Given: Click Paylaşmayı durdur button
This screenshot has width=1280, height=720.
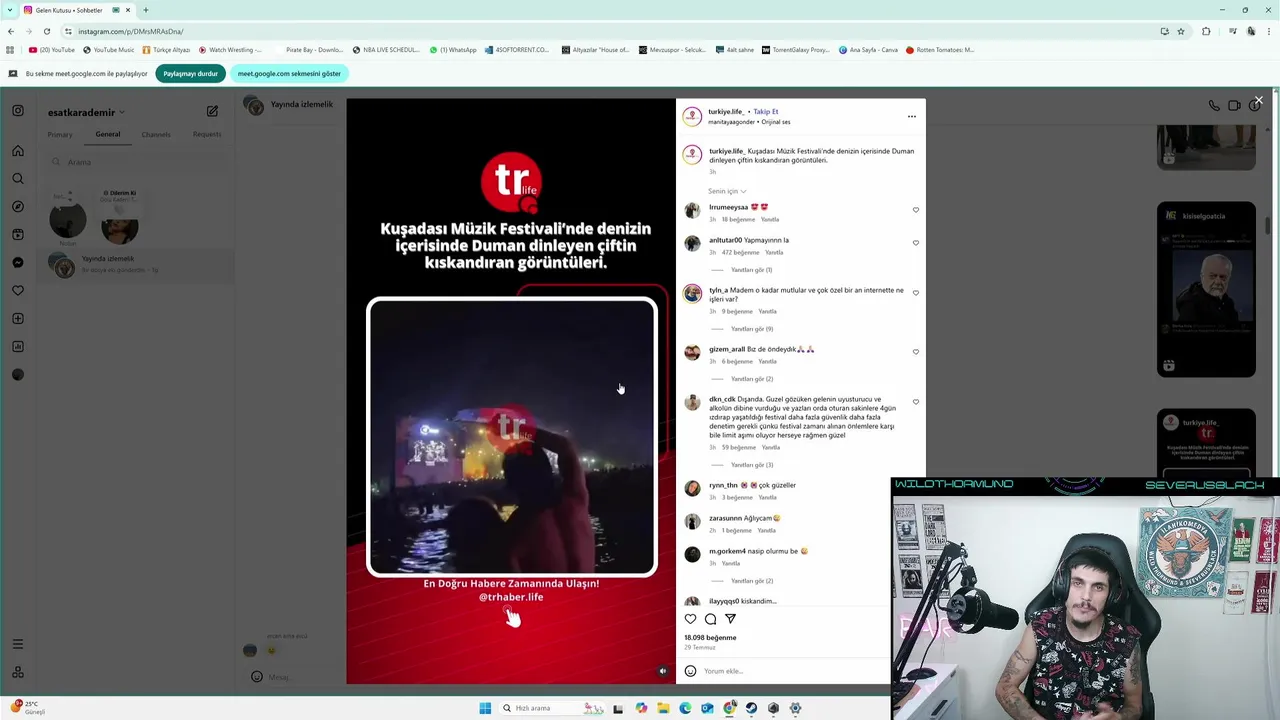Looking at the screenshot, I should click(190, 73).
